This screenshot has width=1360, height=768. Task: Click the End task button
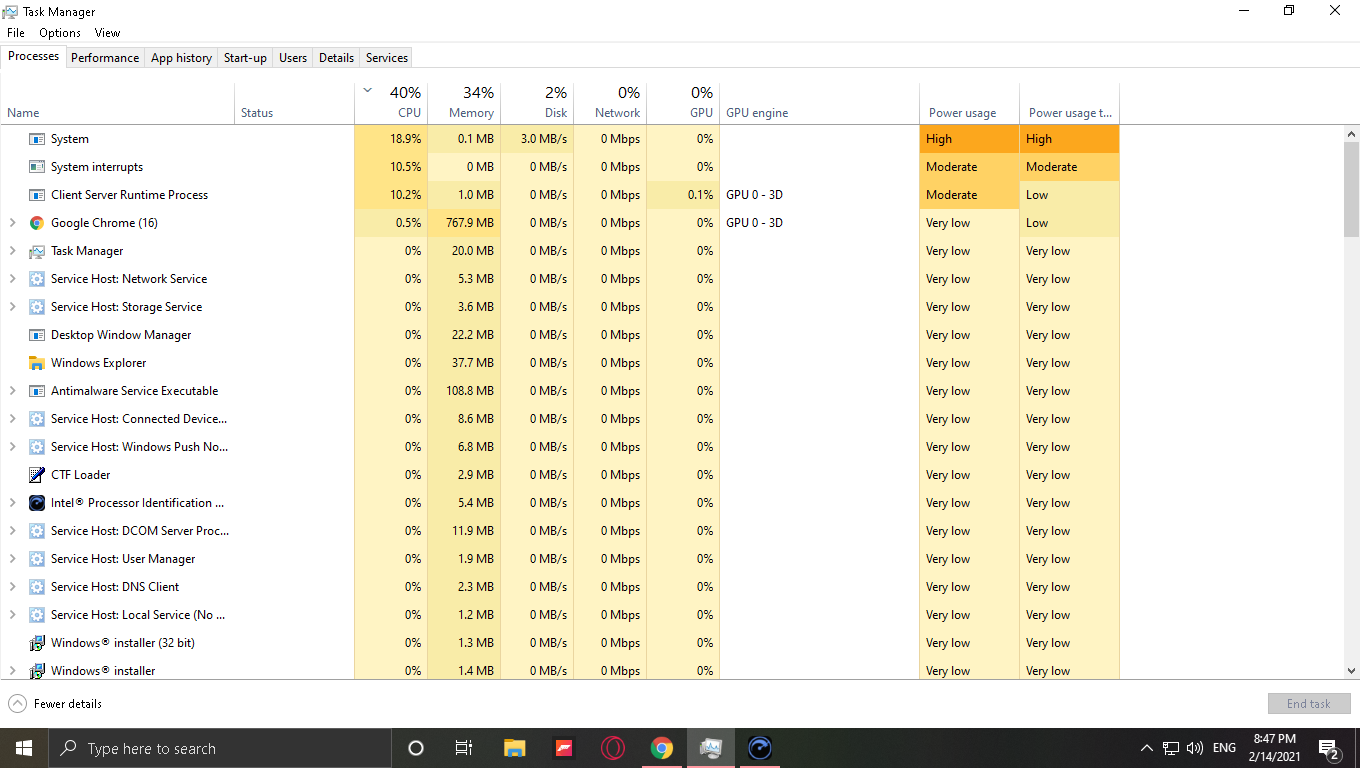pyautogui.click(x=1309, y=704)
